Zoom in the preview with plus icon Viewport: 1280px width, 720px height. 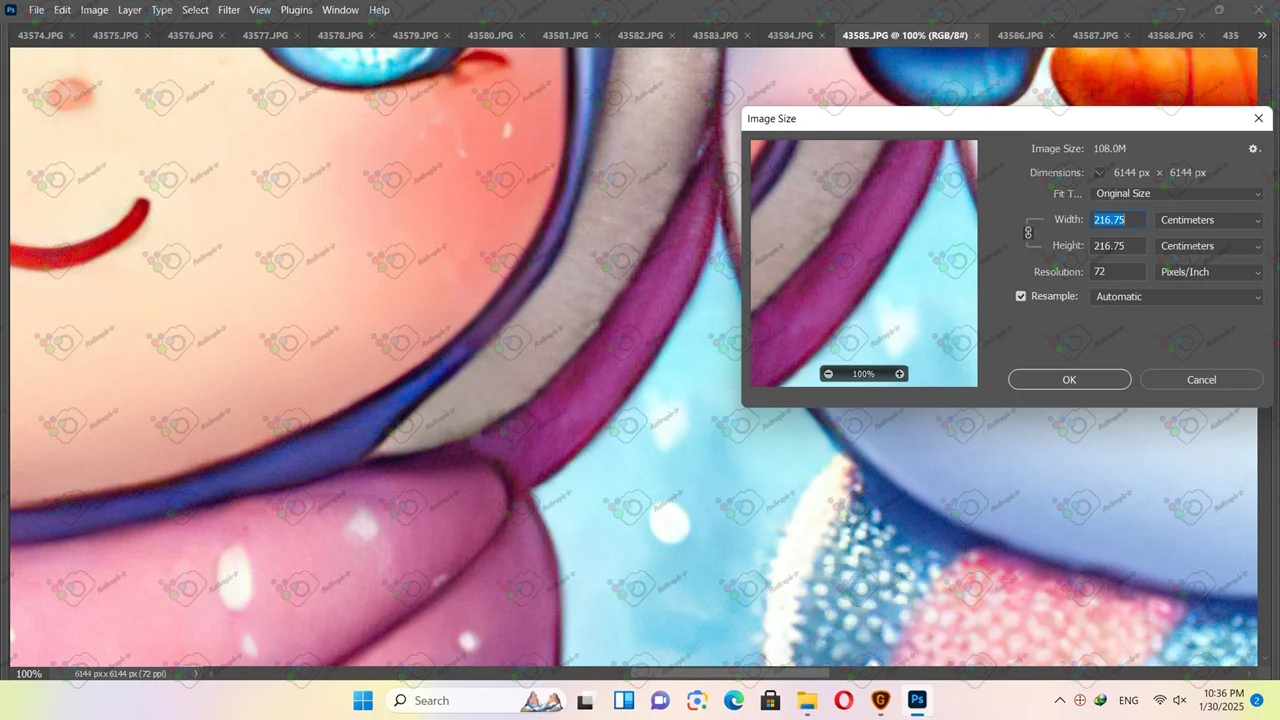point(899,374)
